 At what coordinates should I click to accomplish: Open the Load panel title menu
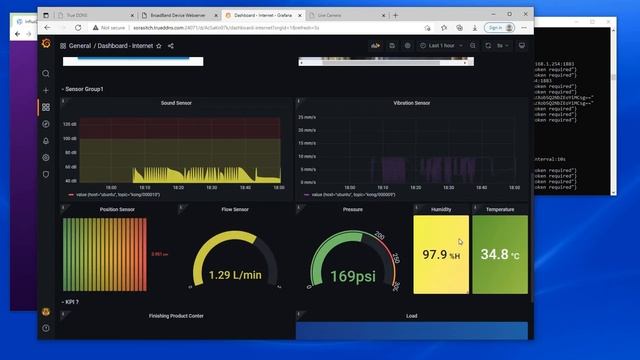pyautogui.click(x=411, y=316)
